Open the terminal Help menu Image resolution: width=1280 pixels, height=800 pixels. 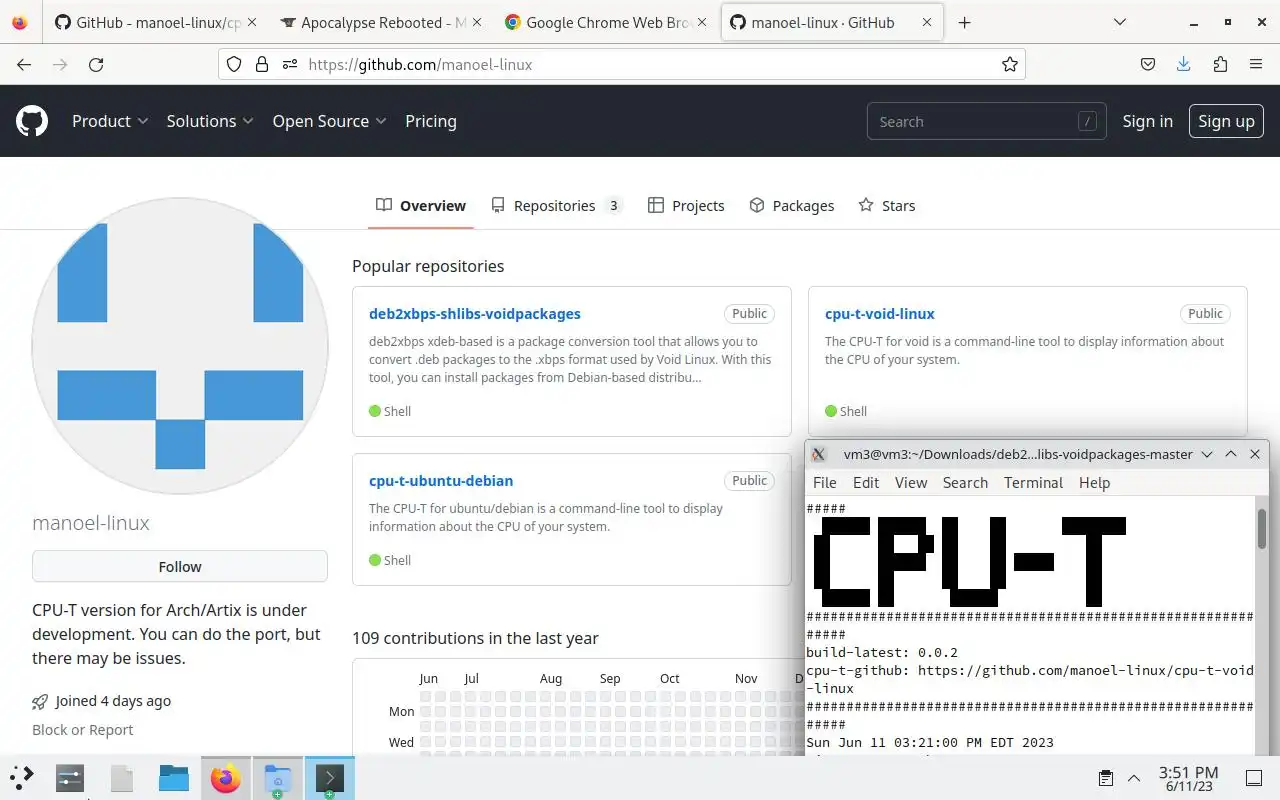tap(1095, 482)
